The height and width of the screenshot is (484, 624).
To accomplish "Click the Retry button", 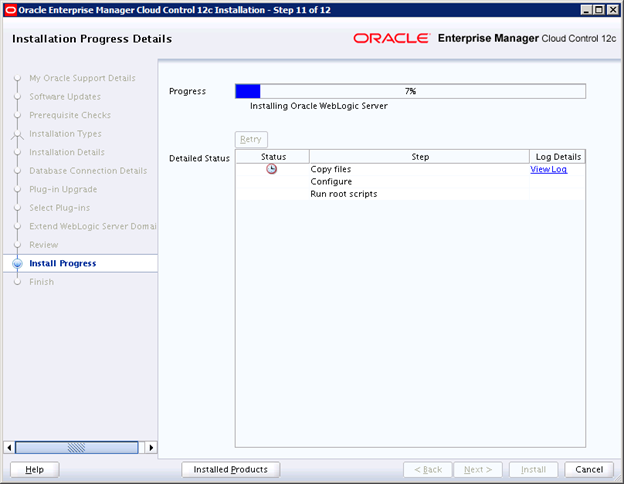I will [251, 139].
